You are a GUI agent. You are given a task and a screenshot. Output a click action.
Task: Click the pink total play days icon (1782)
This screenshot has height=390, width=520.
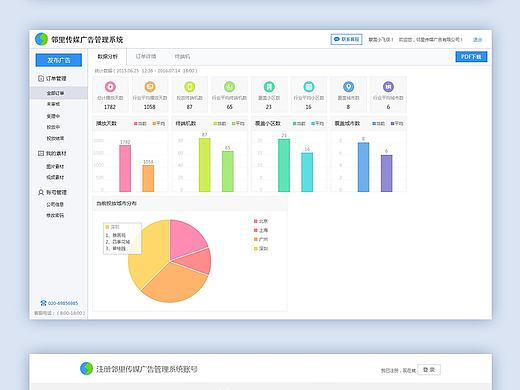point(110,87)
